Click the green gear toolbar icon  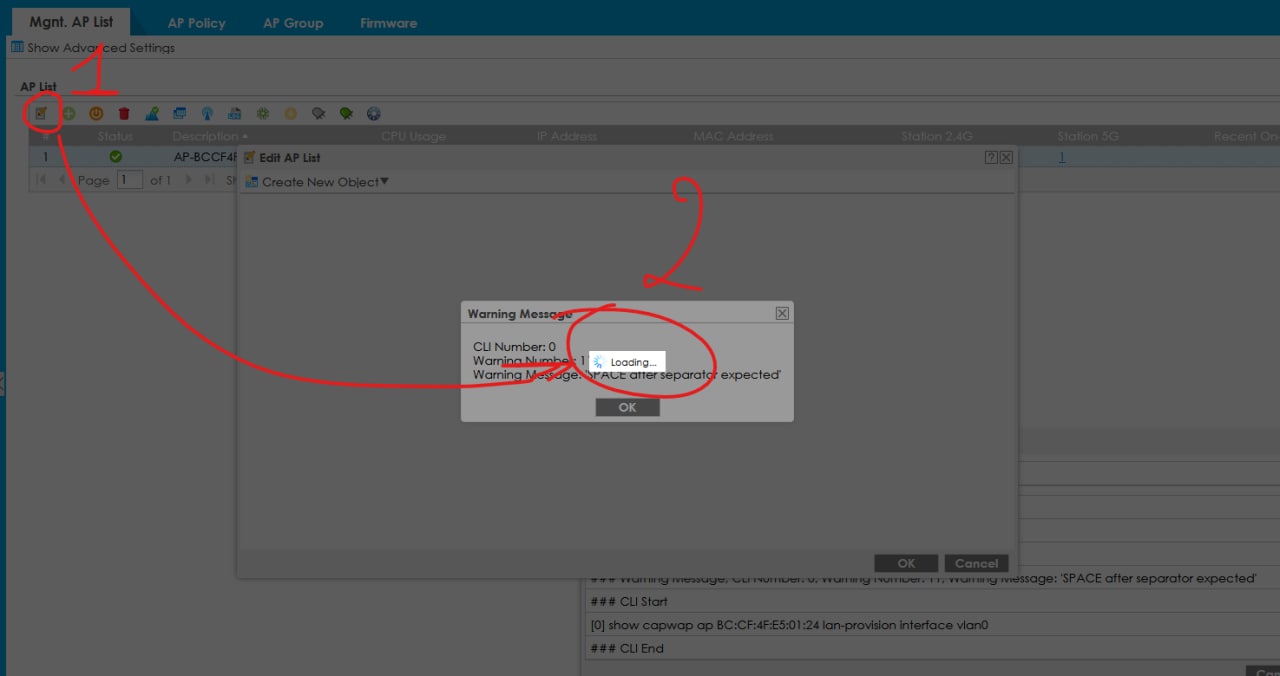[262, 114]
